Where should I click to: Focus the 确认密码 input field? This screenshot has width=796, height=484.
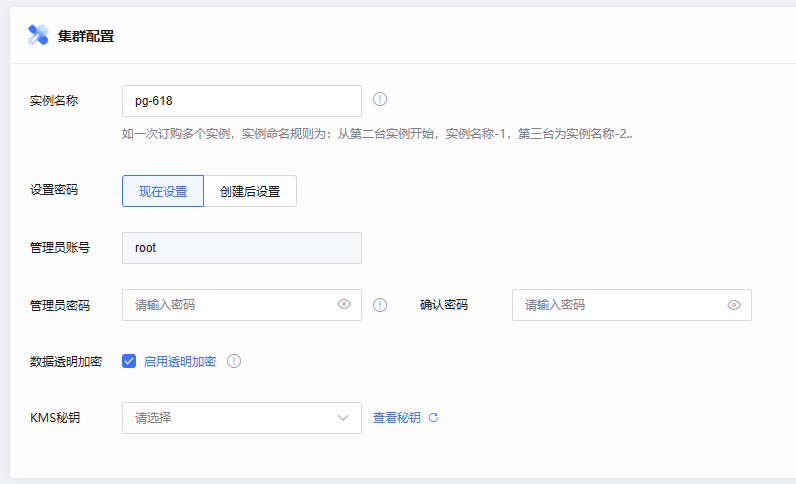(x=618, y=305)
